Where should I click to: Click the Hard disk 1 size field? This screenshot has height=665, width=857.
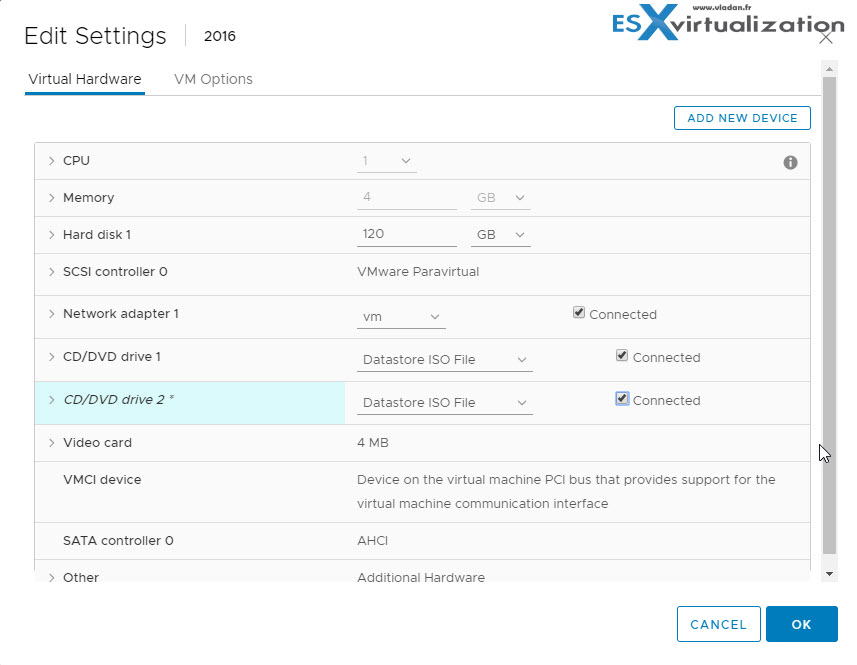pyautogui.click(x=407, y=234)
